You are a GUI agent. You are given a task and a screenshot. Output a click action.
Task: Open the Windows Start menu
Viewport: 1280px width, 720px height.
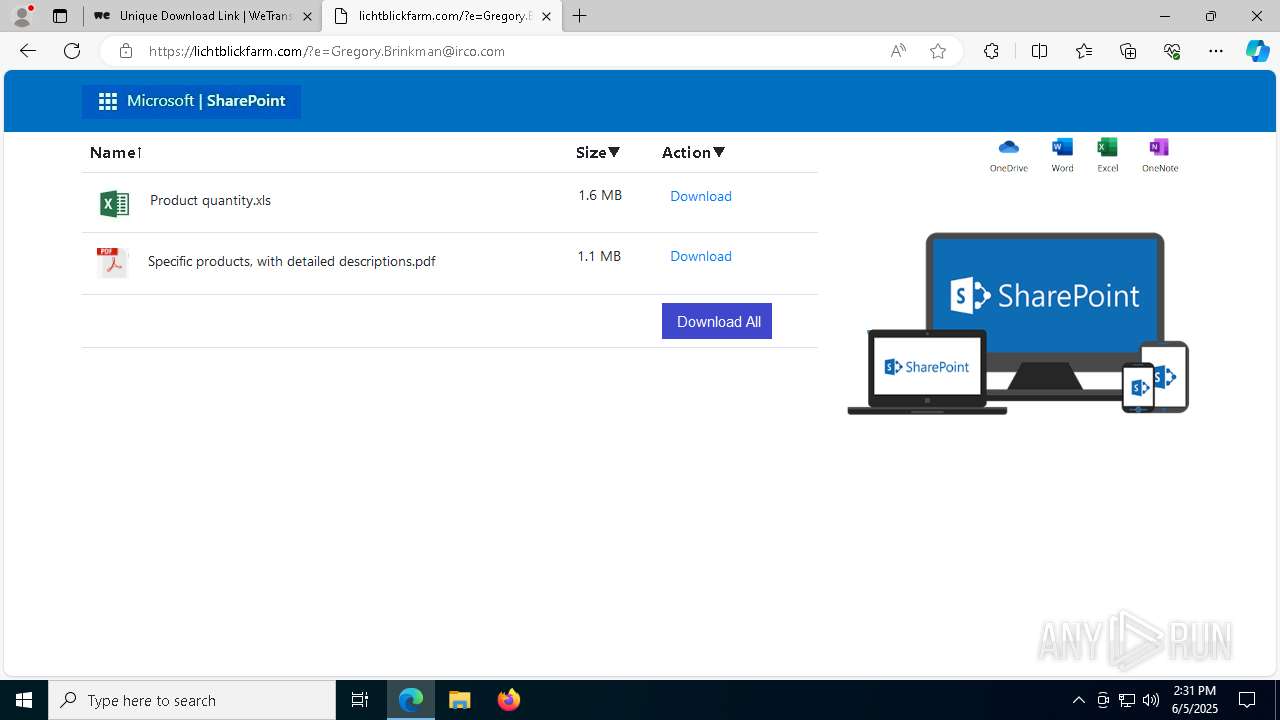point(24,700)
